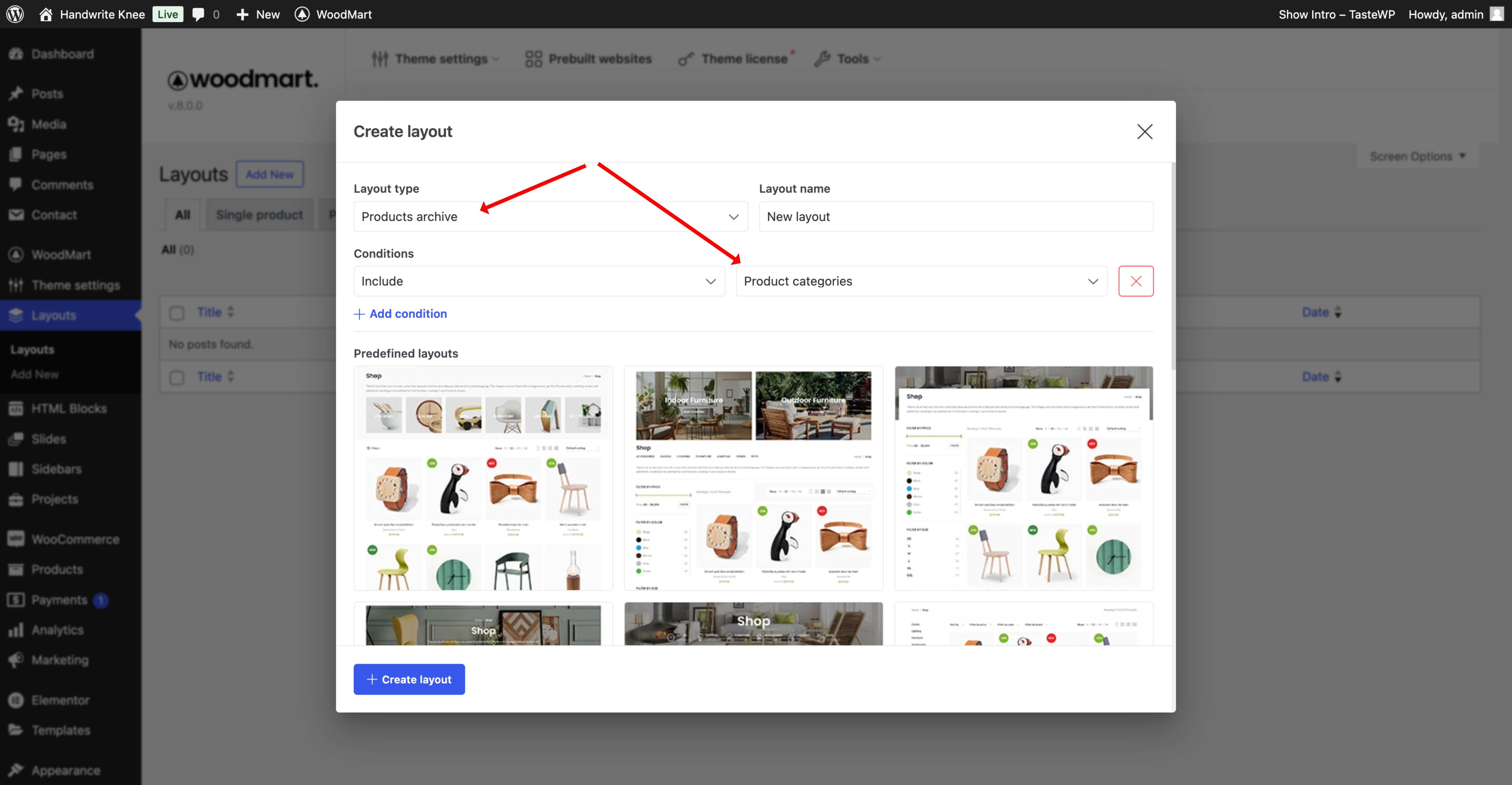Select the Indoor Furniture predefined layout
Image resolution: width=1512 pixels, height=785 pixels.
(x=754, y=478)
